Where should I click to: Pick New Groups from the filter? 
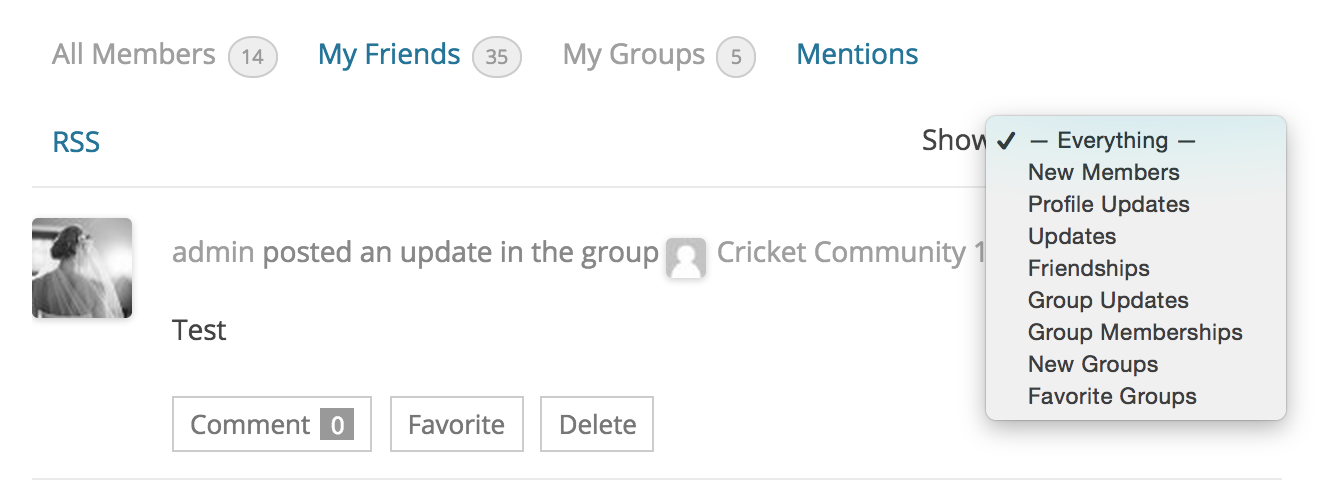click(x=1093, y=365)
